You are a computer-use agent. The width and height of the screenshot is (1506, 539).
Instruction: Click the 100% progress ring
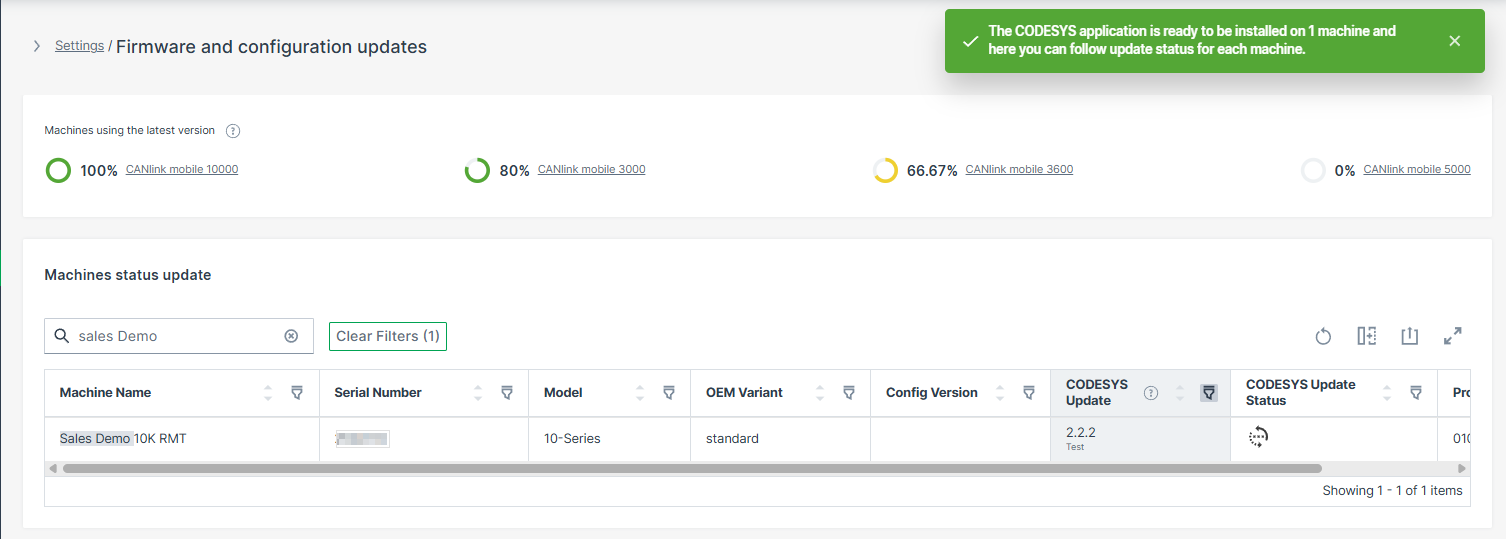[58, 171]
